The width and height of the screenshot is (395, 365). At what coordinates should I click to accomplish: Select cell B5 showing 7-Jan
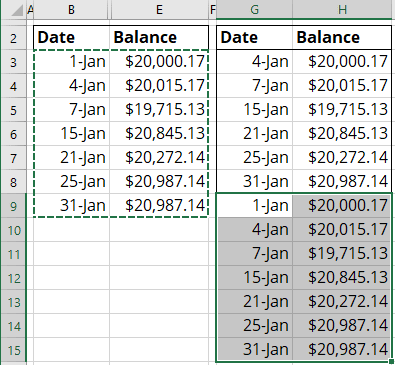pyautogui.click(x=72, y=110)
